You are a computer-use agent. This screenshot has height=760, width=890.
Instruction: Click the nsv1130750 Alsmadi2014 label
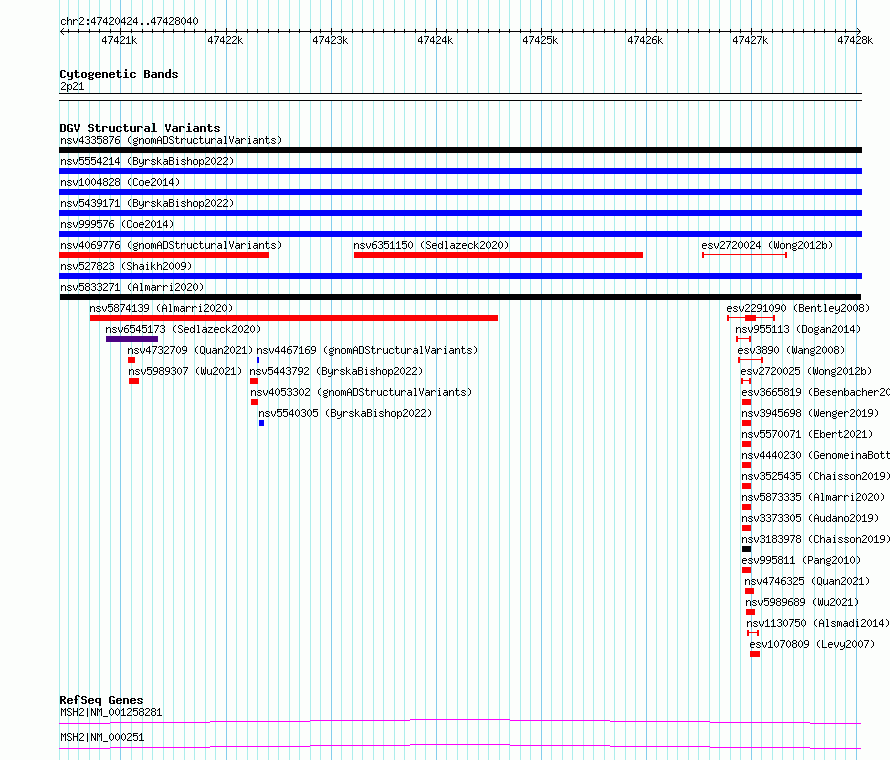point(818,623)
